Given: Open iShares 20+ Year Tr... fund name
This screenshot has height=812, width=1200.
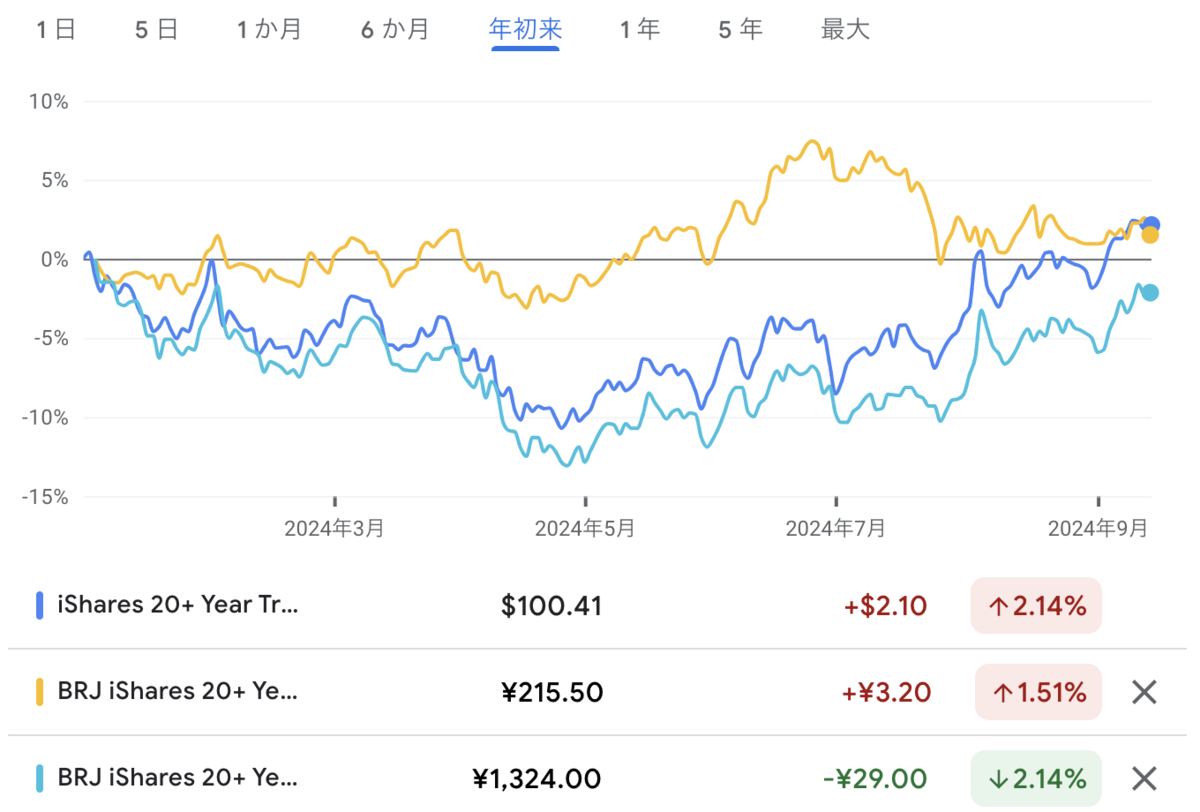Looking at the screenshot, I should click(178, 605).
